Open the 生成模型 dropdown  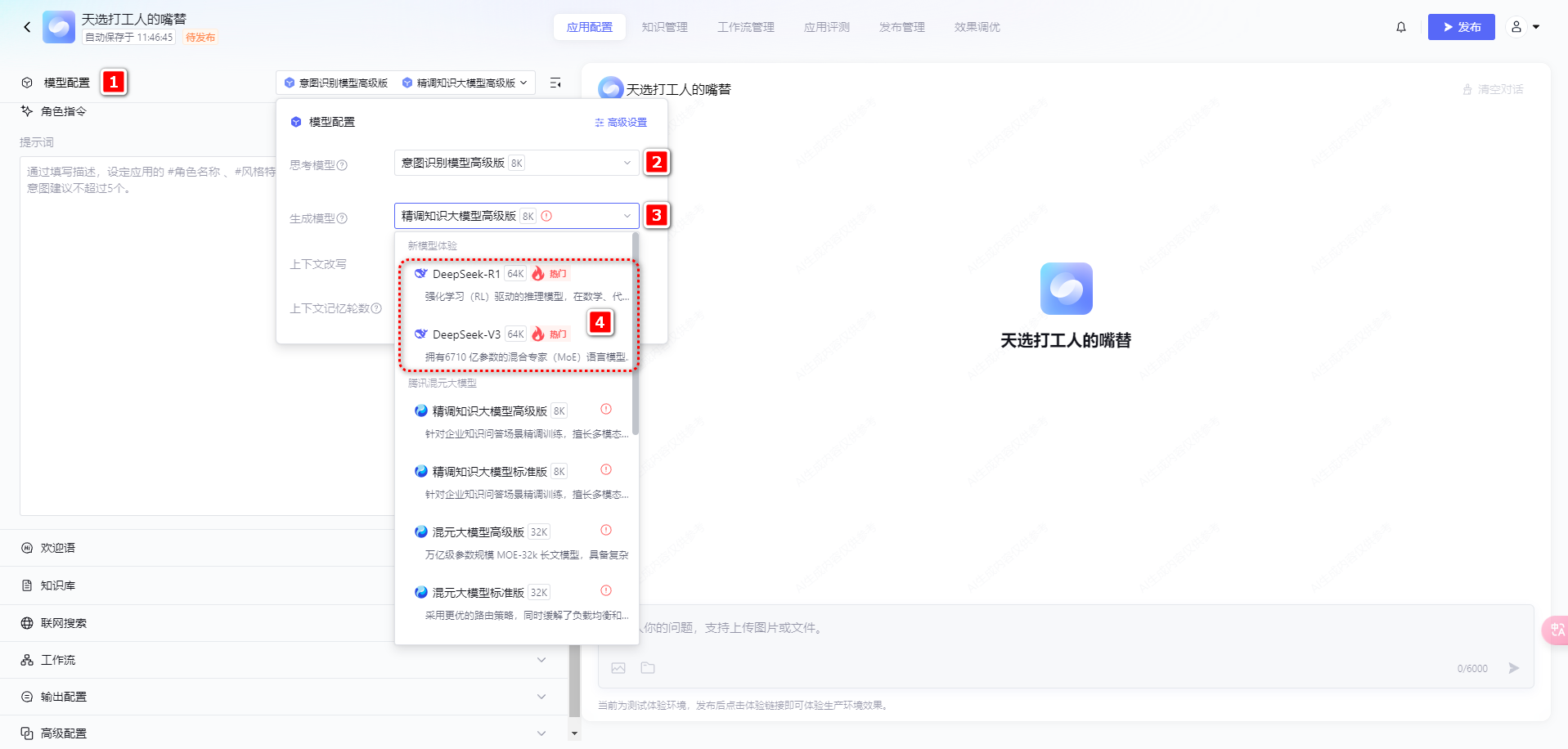click(516, 216)
